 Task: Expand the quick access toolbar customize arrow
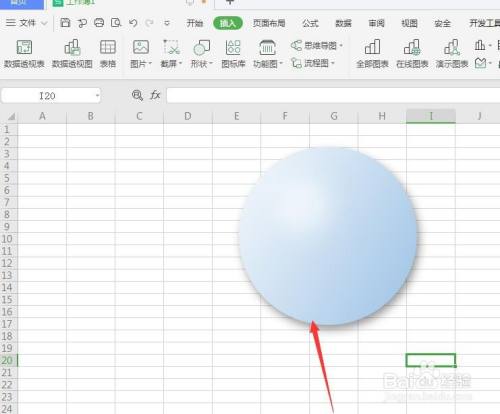coord(167,23)
